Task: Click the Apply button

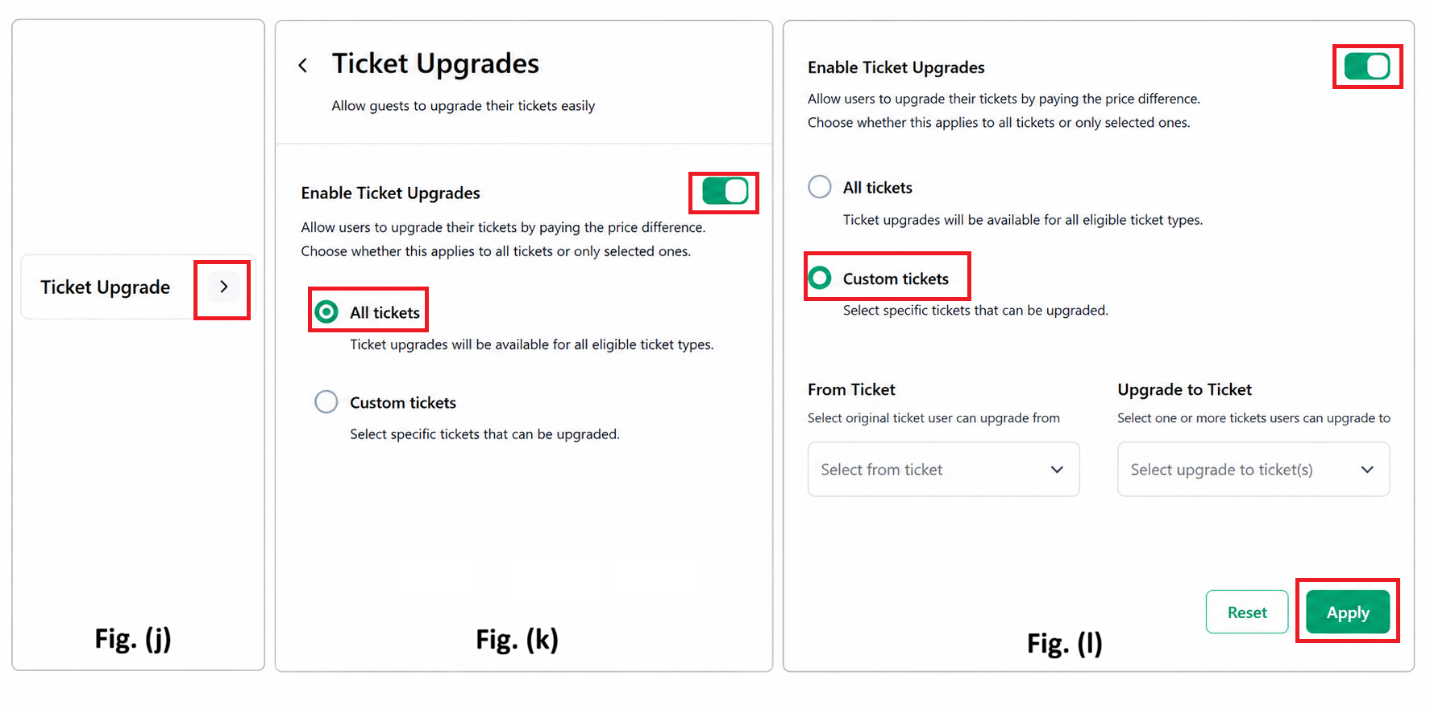Action: [x=1347, y=612]
